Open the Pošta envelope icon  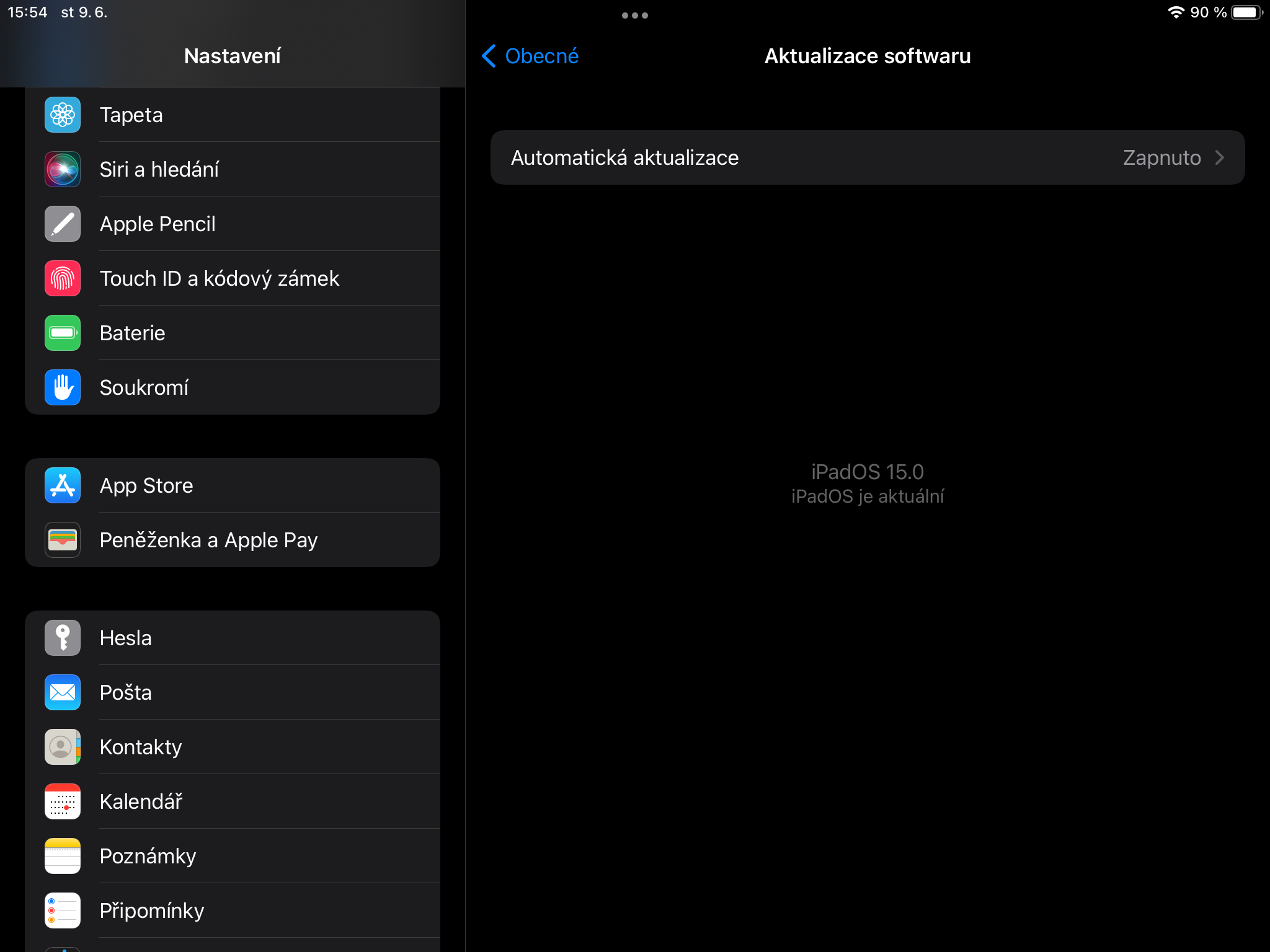pyautogui.click(x=63, y=692)
